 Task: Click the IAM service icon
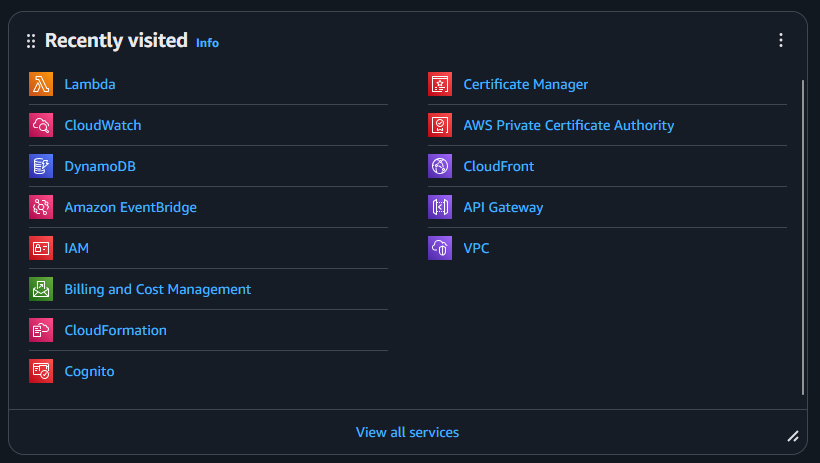point(41,248)
